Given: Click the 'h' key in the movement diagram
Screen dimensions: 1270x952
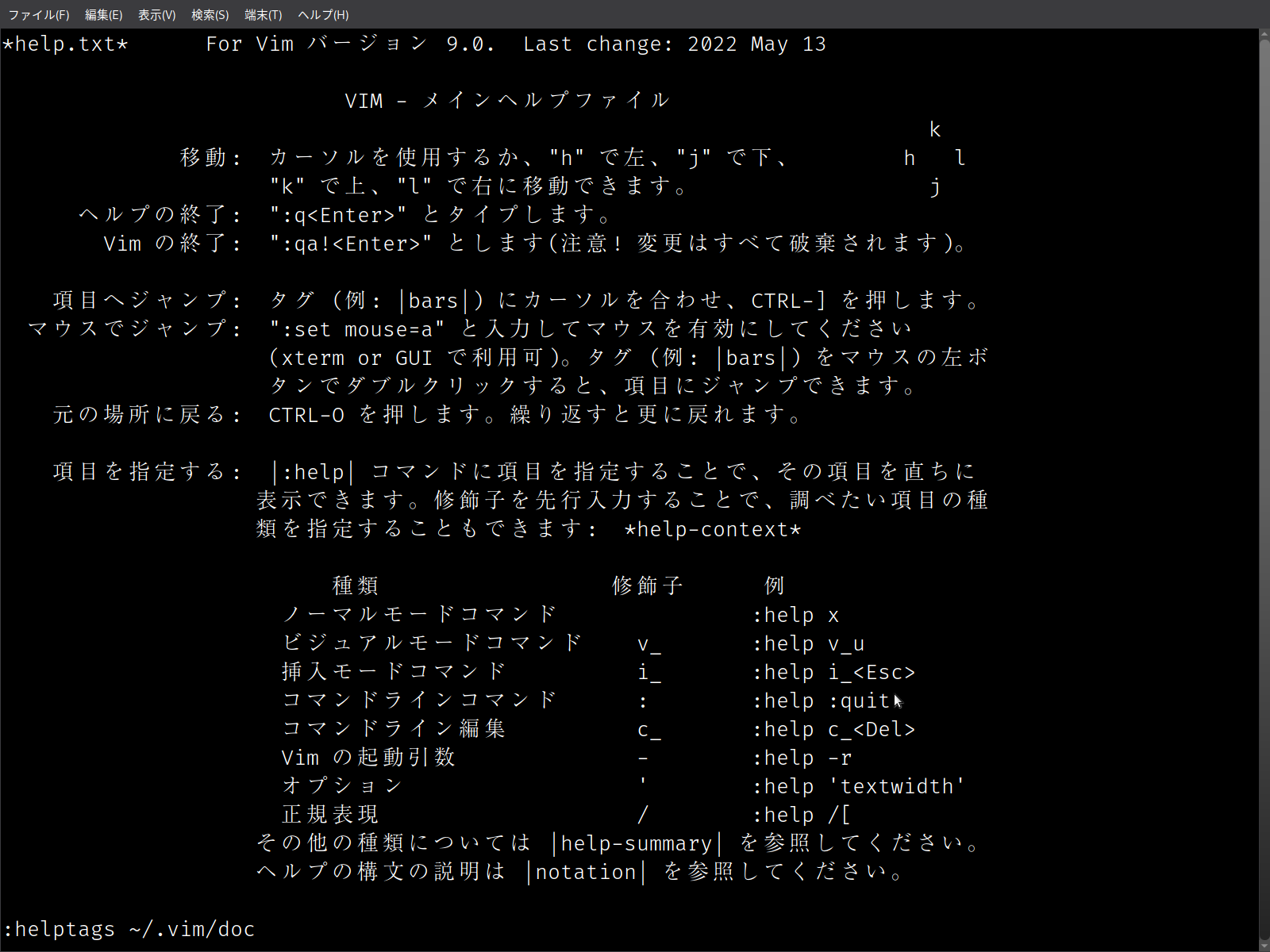Looking at the screenshot, I should [x=910, y=158].
